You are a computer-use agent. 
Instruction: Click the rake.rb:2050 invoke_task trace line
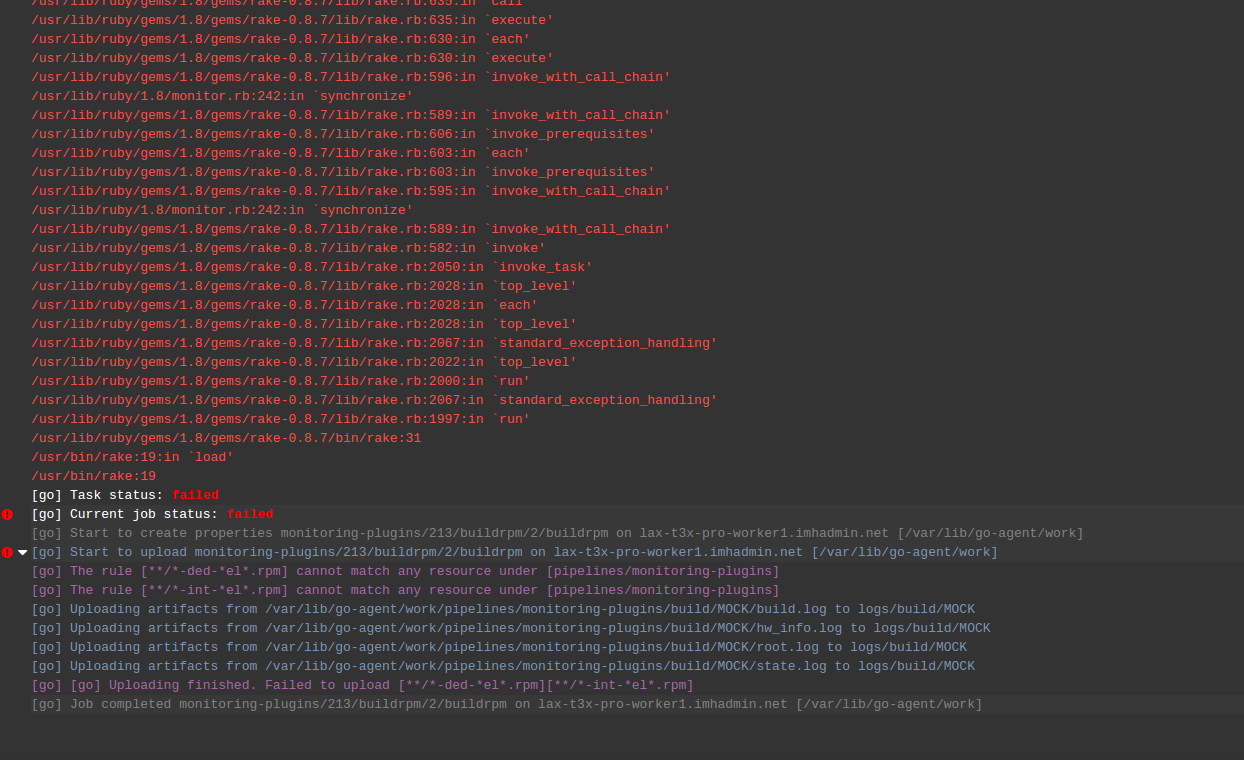pyautogui.click(x=312, y=267)
